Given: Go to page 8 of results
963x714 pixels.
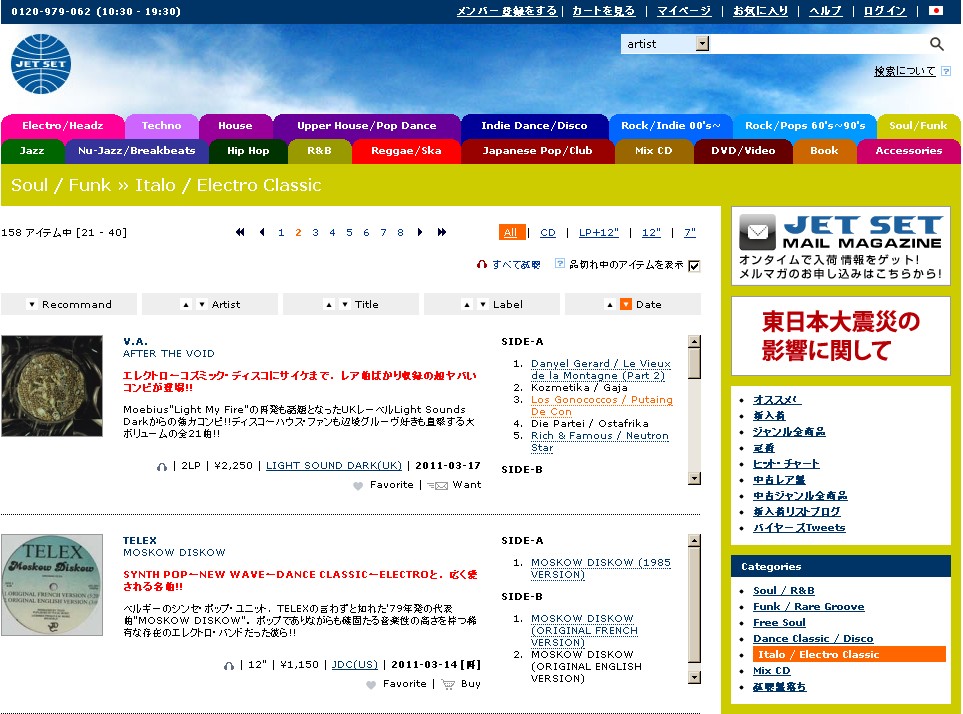Looking at the screenshot, I should (x=400, y=233).
